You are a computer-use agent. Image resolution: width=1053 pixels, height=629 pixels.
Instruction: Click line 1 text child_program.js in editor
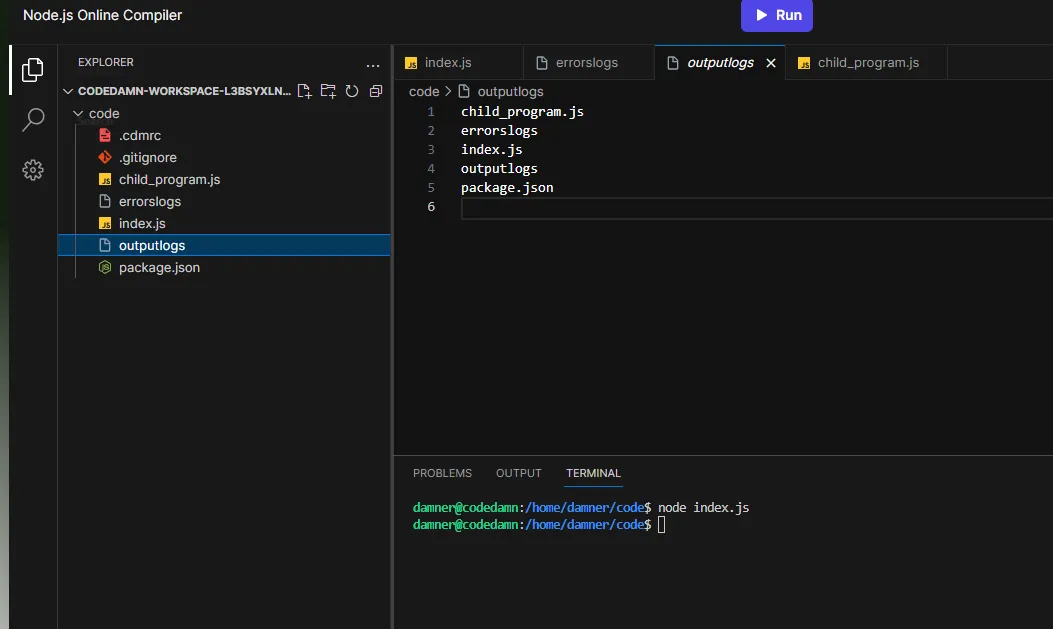pos(522,111)
